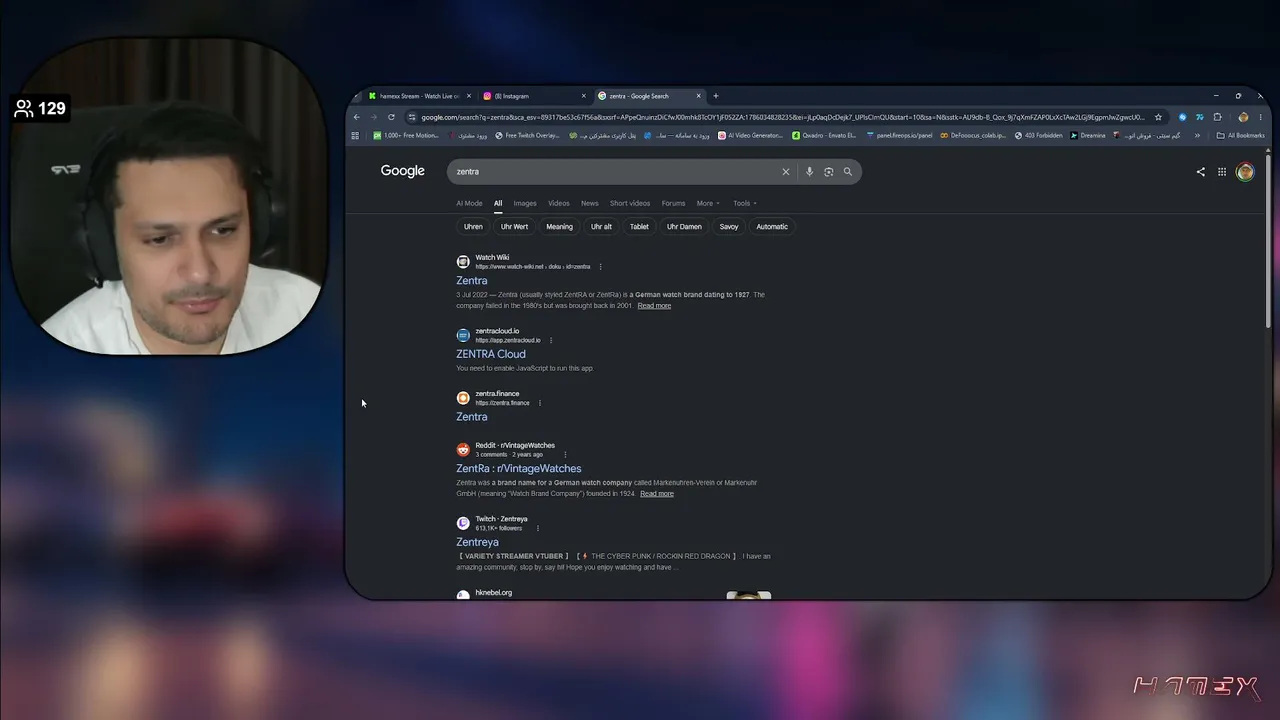Open the All Bookmarks folder

[1240, 136]
